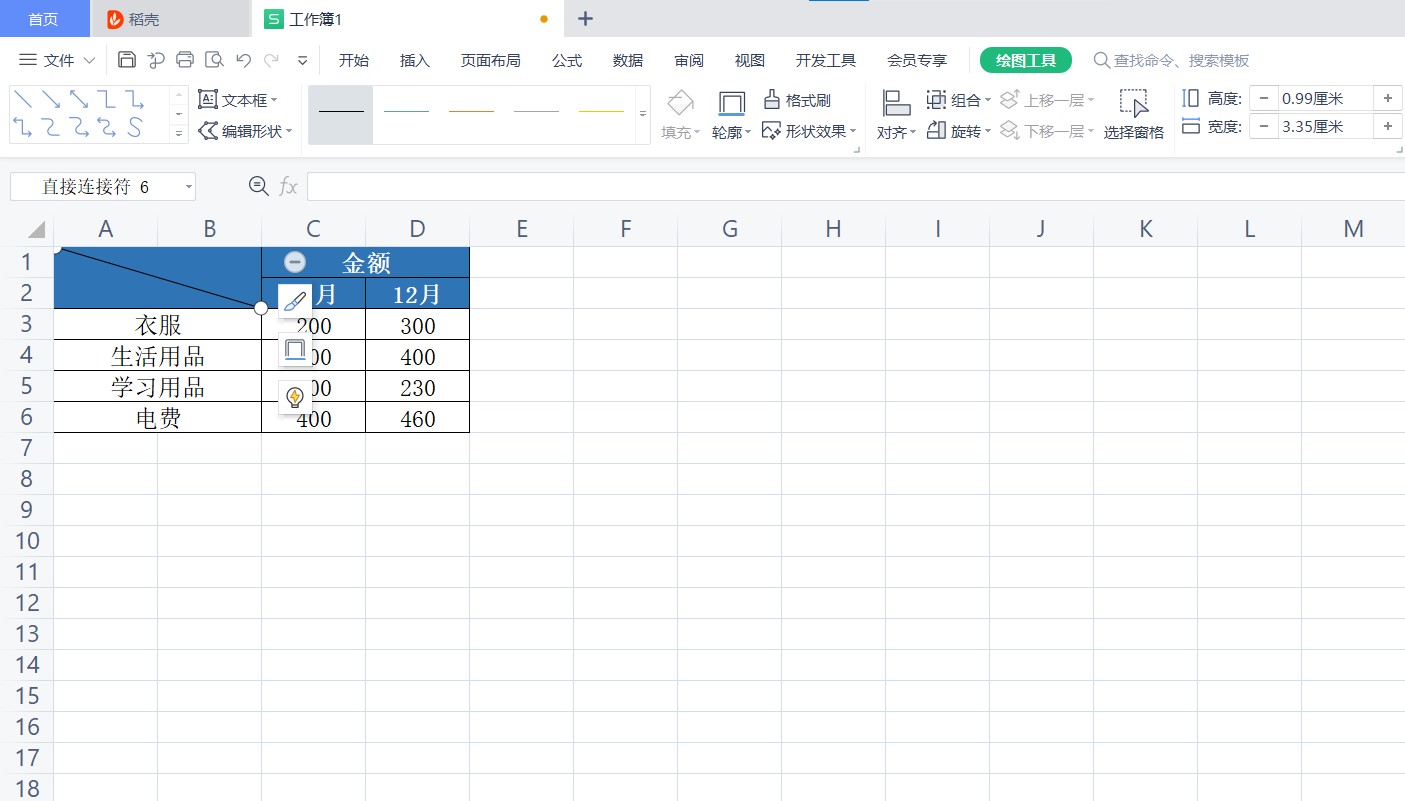Collapse the 金额 group with the minus toggle
This screenshot has width=1405, height=801.
click(295, 261)
